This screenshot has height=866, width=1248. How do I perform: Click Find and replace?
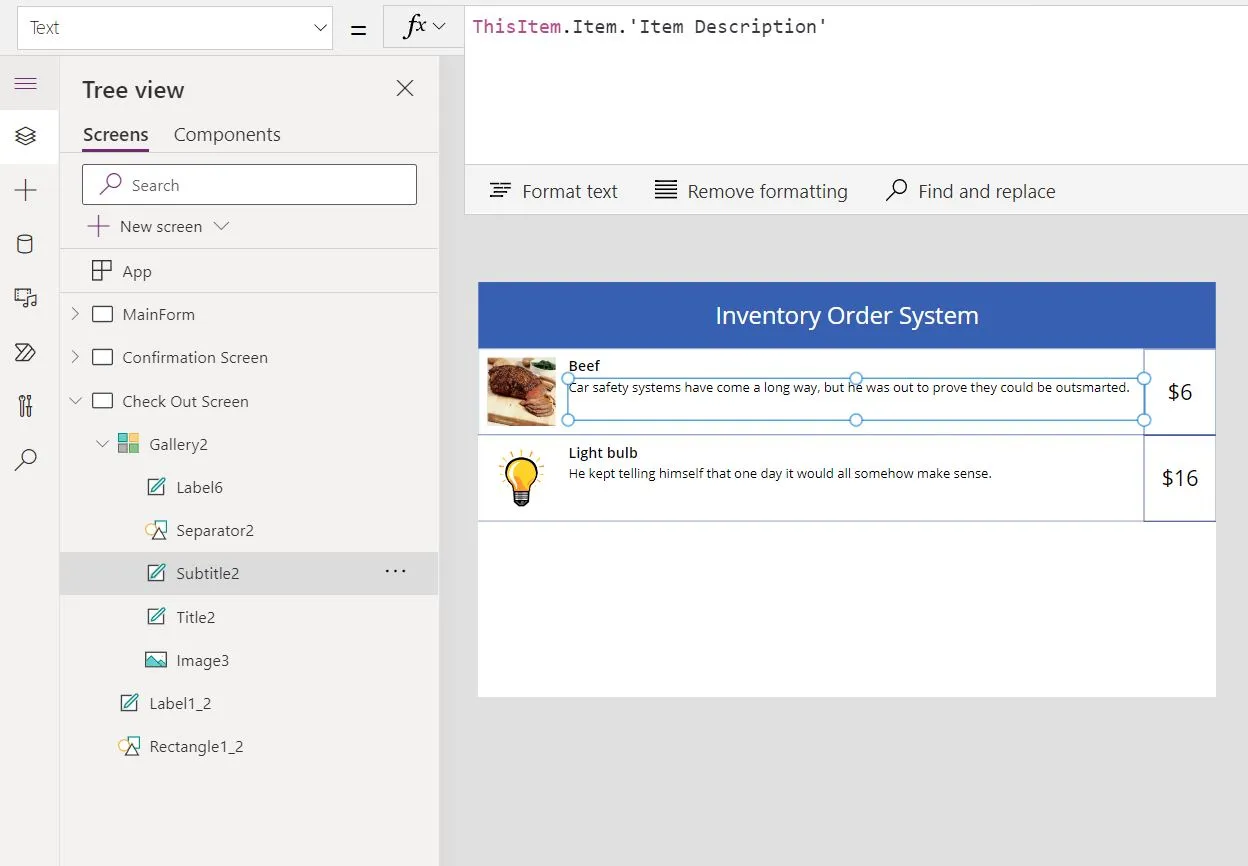click(x=971, y=191)
